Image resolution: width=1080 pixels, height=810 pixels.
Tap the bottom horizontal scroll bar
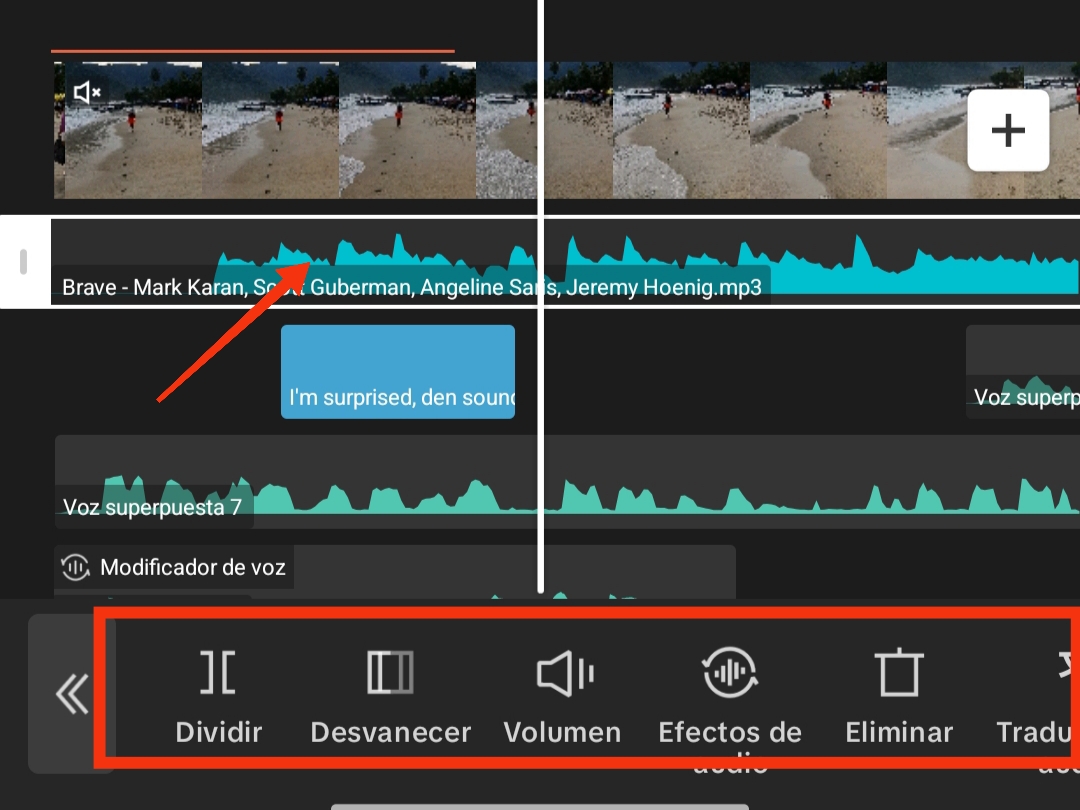point(540,807)
